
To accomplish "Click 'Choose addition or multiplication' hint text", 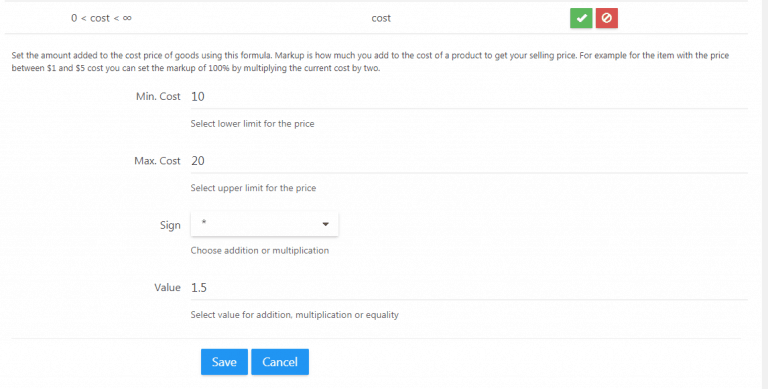I will pyautogui.click(x=260, y=250).
